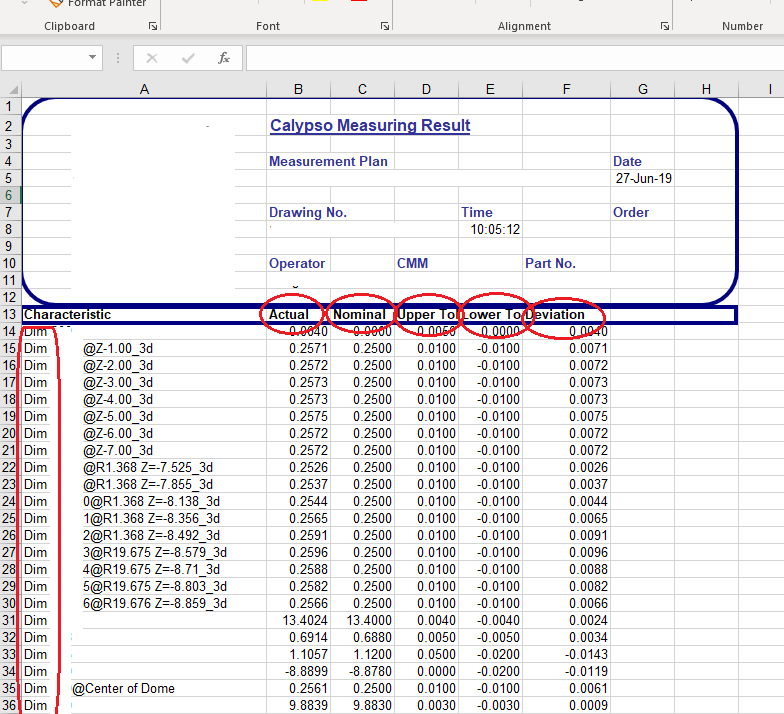Click the Lower Tol header cell
This screenshot has width=784, height=714.
[490, 314]
